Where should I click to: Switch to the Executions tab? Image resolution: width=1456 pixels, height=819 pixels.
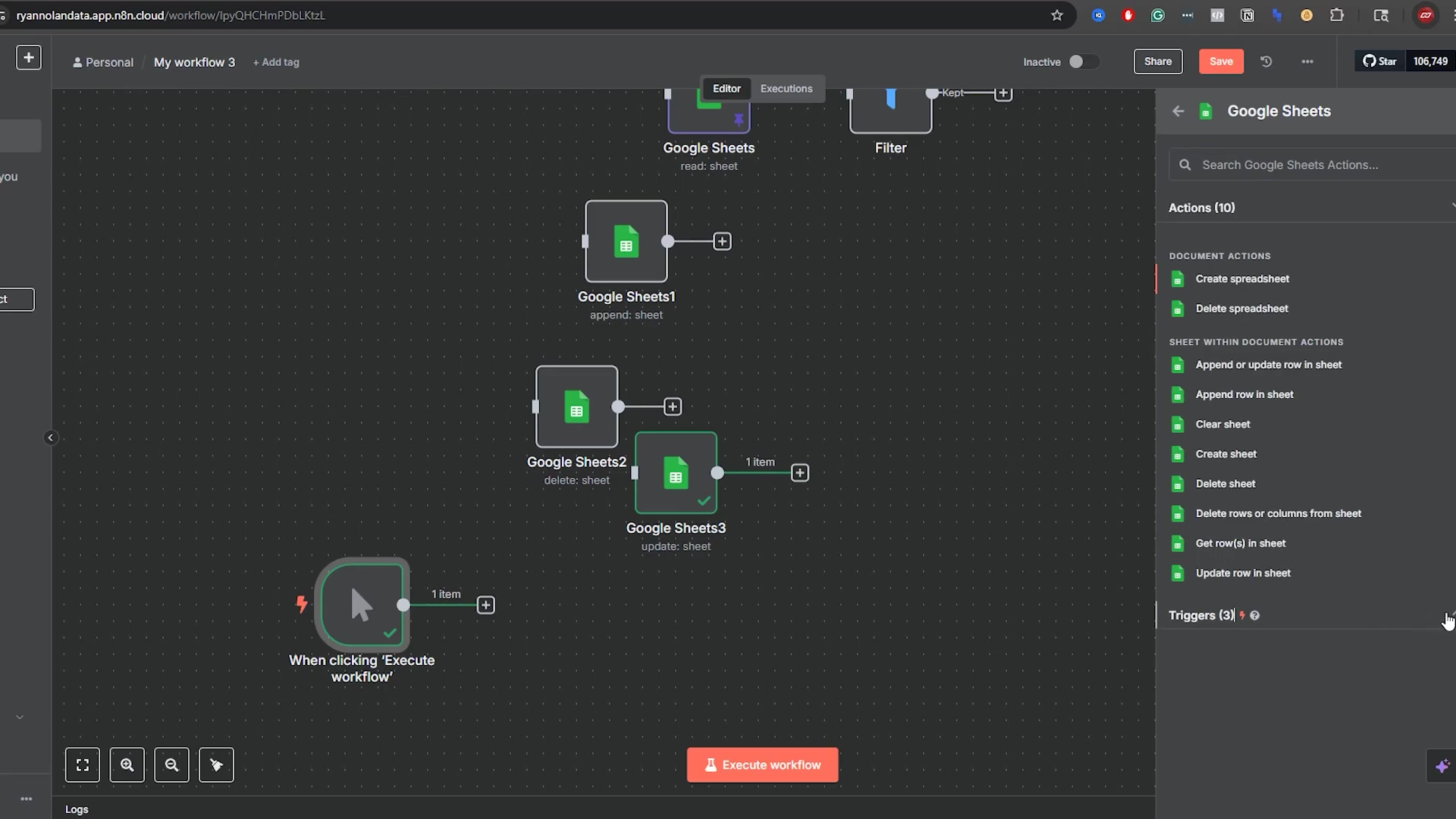pyautogui.click(x=786, y=89)
